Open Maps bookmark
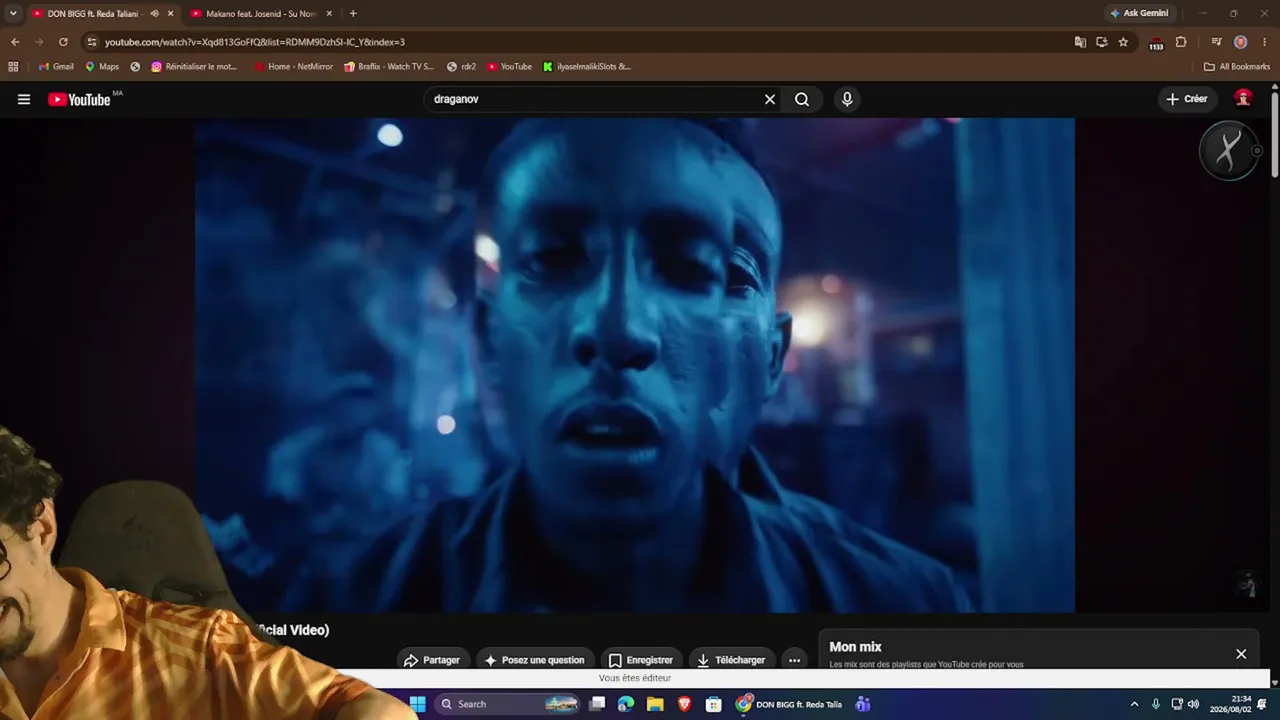Viewport: 1280px width, 720px height. pos(102,67)
